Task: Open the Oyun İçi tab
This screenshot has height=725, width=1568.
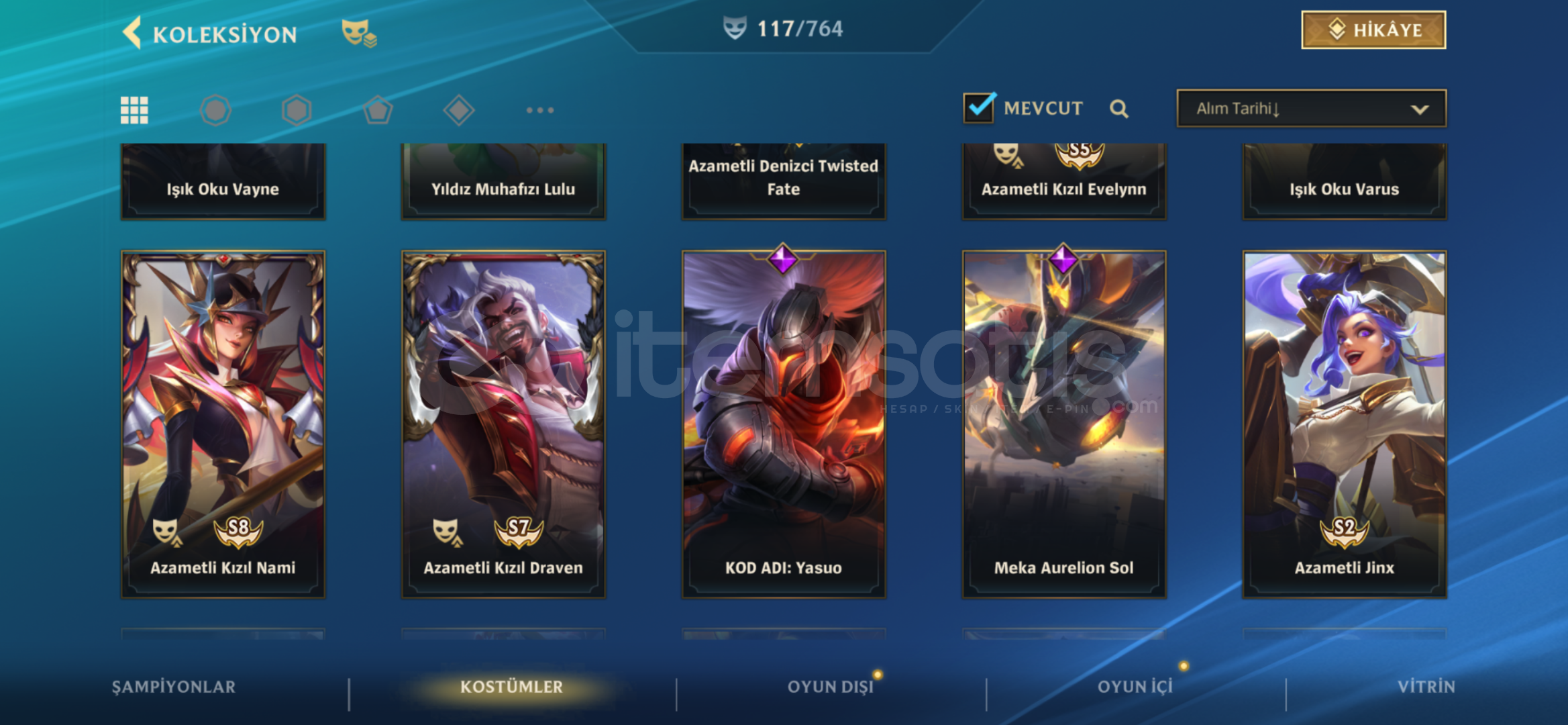Action: tap(1135, 687)
